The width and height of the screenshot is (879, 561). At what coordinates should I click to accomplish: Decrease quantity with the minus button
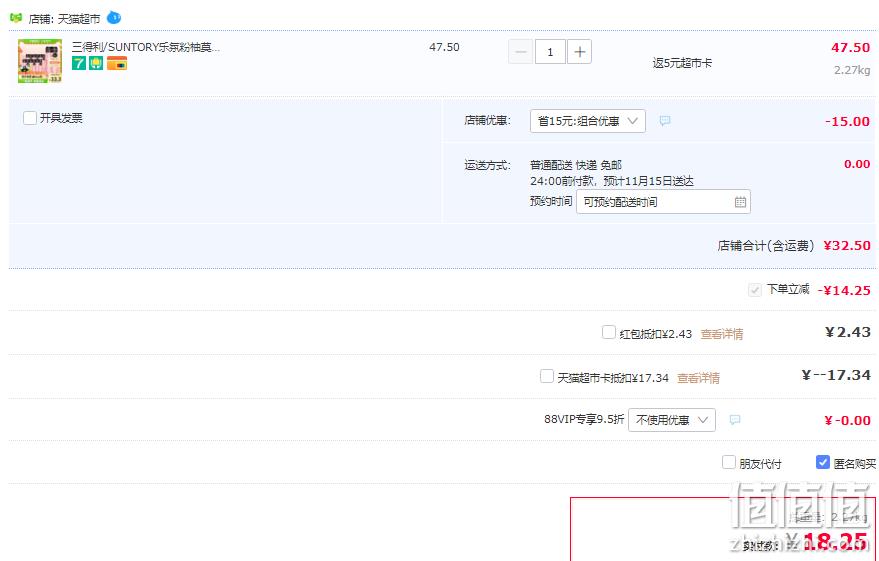520,52
